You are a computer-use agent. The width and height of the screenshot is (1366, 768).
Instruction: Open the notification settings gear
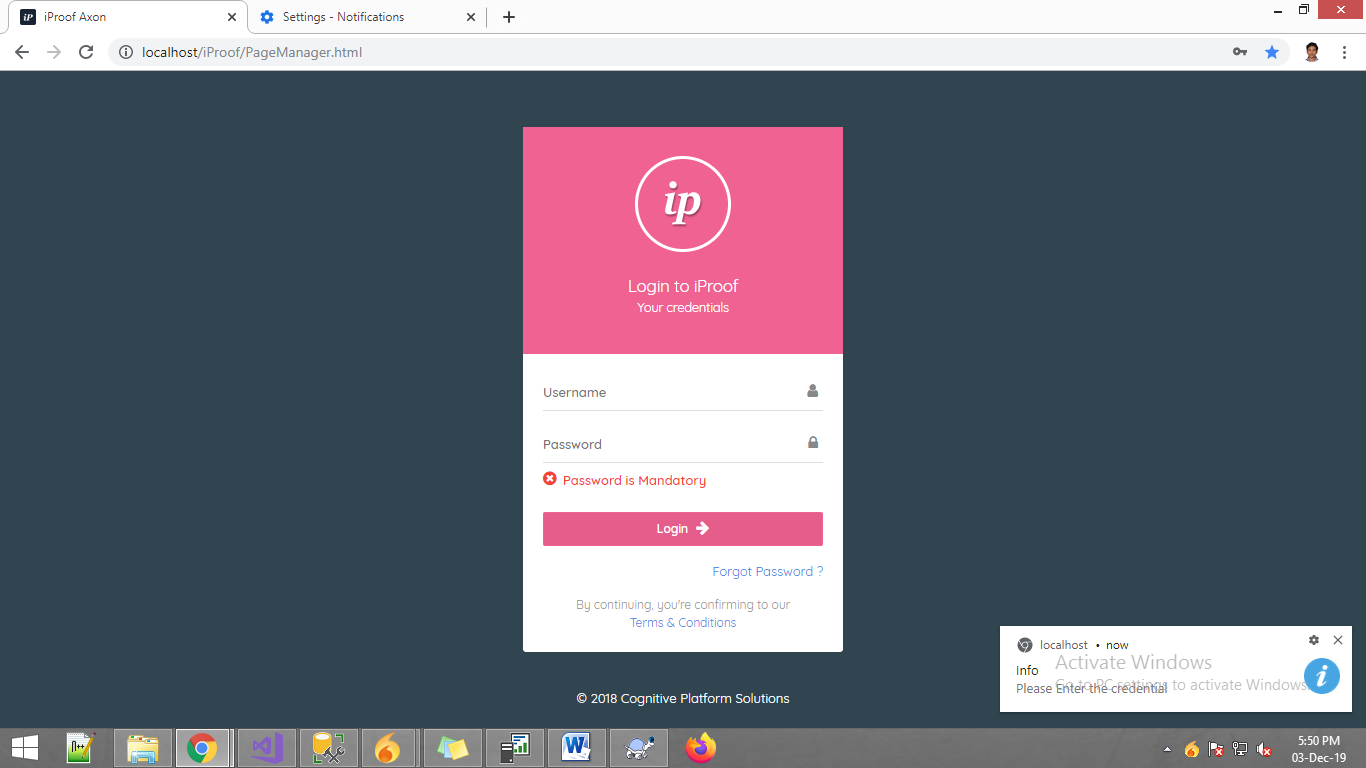pos(1314,640)
